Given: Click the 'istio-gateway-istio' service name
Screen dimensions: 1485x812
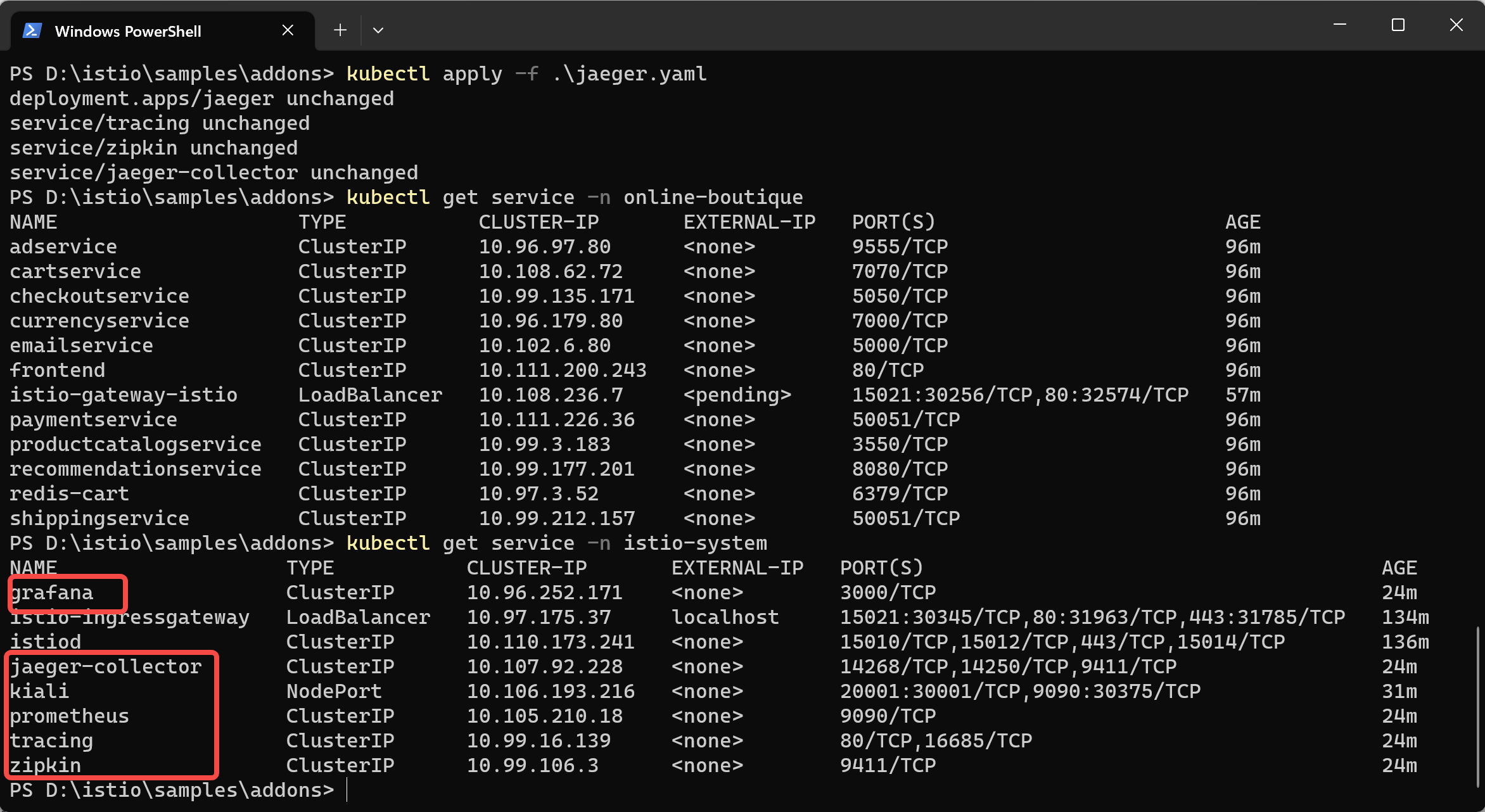Looking at the screenshot, I should click(124, 395).
